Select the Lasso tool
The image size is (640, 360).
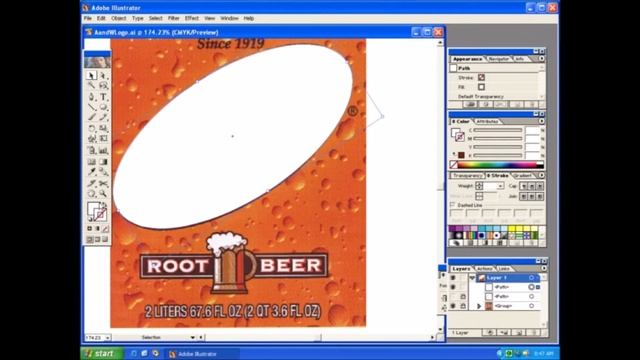point(103,86)
